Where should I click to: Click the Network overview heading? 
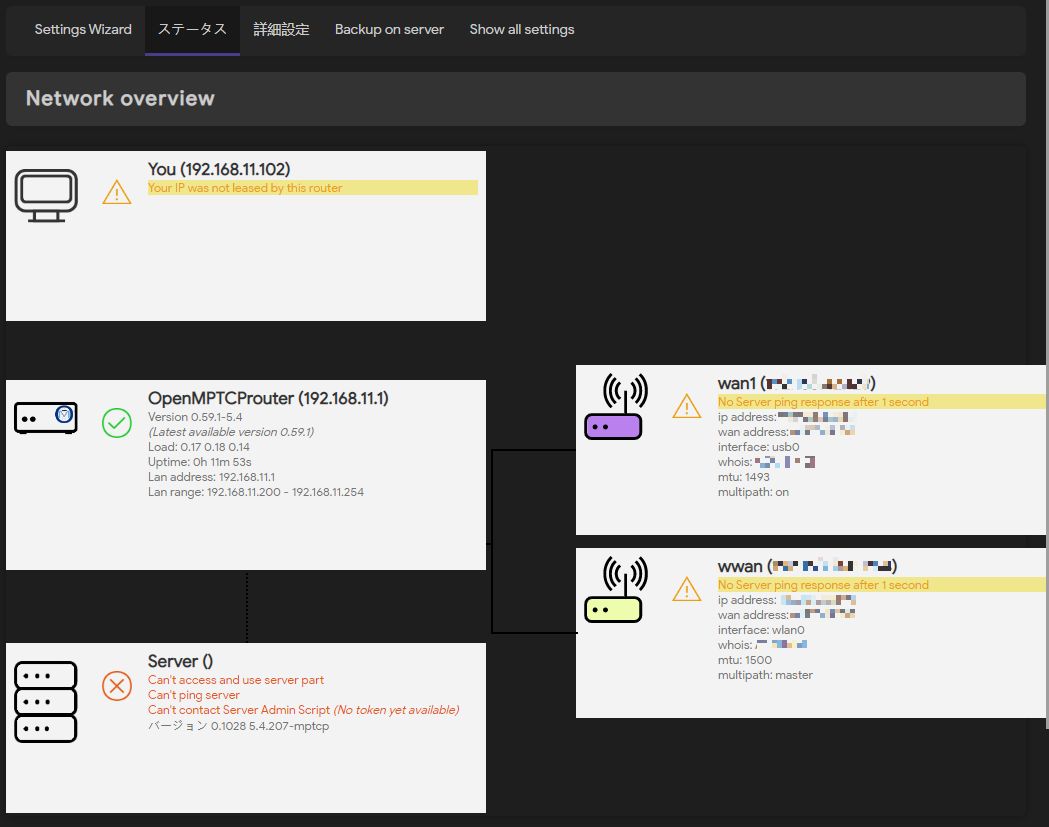[x=120, y=98]
